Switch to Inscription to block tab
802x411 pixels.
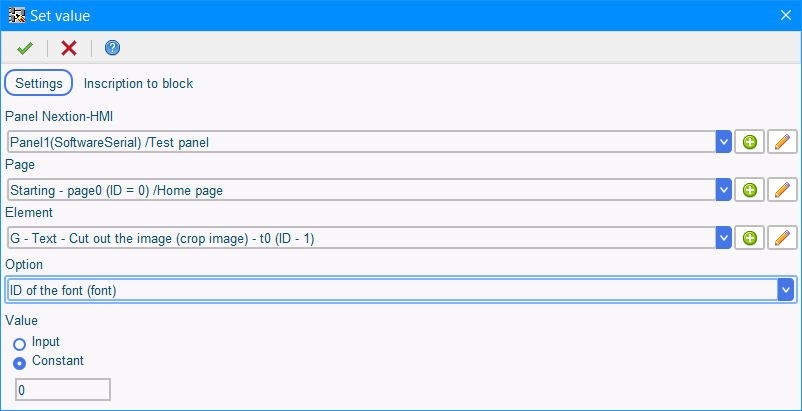pyautogui.click(x=138, y=83)
